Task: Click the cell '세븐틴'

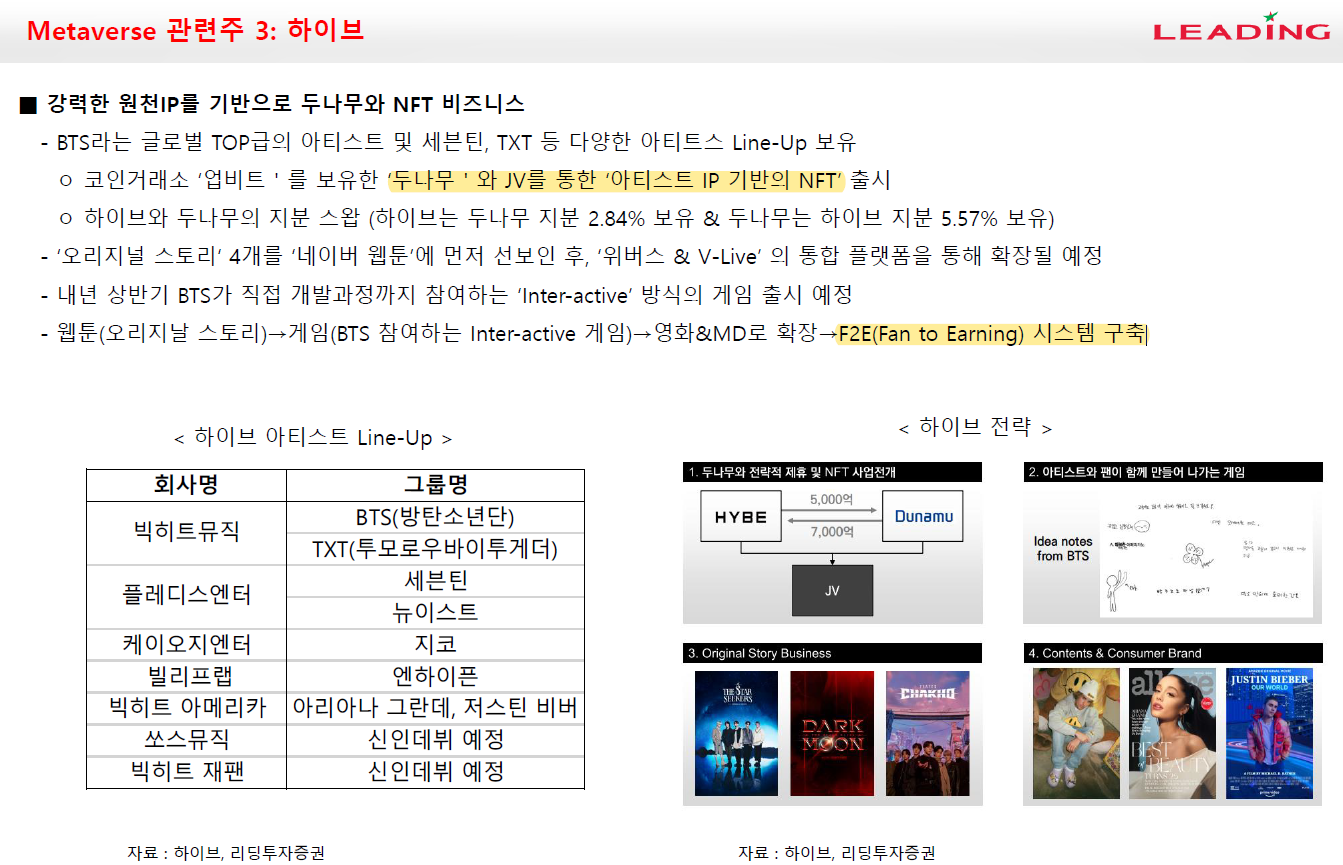Action: point(435,581)
